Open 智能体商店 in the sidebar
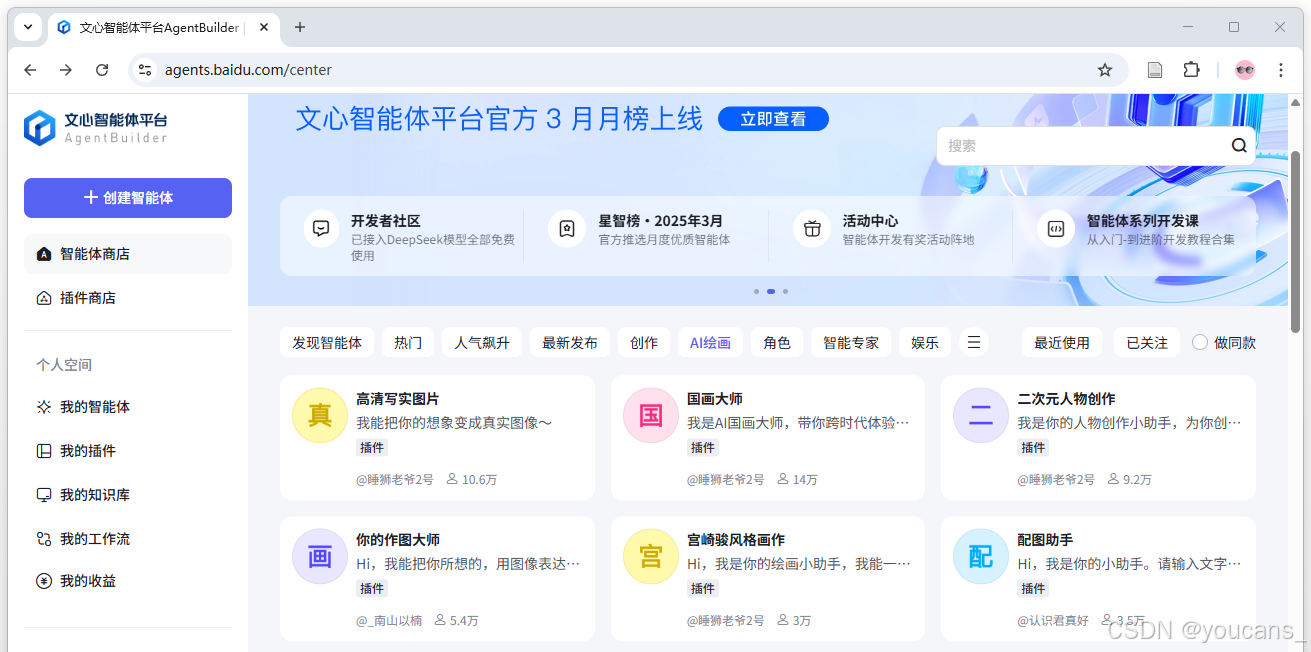 click(x=128, y=254)
